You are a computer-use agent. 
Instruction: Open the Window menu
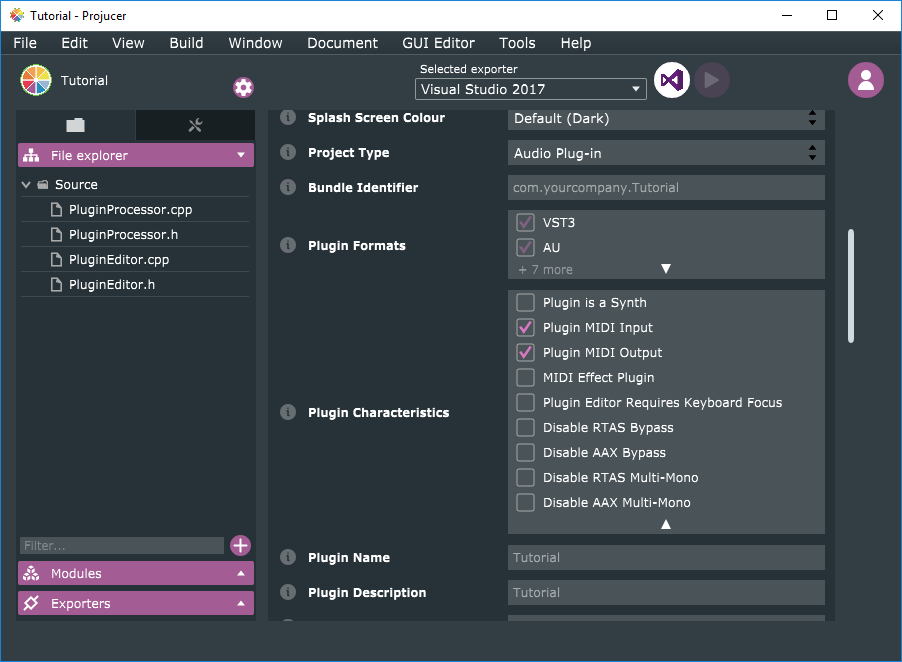click(255, 43)
